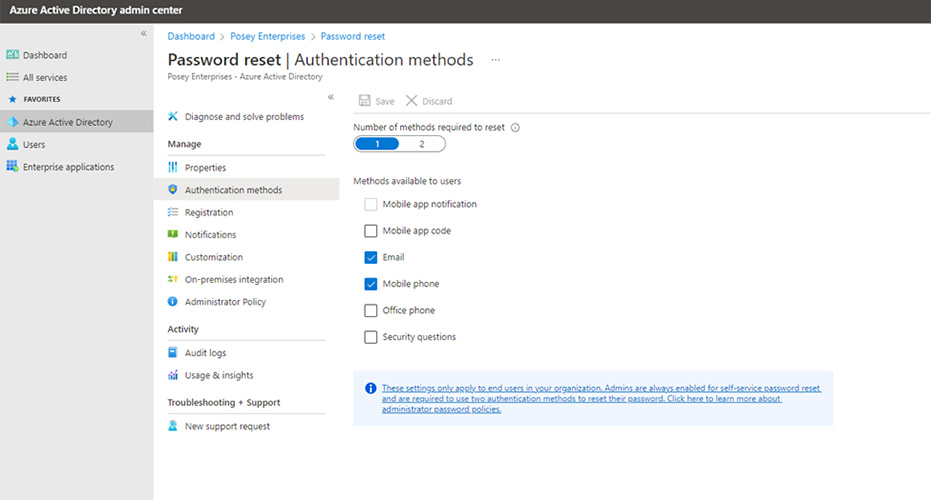This screenshot has height=500, width=931.
Task: Click the Properties bars icon
Action: pos(173,167)
